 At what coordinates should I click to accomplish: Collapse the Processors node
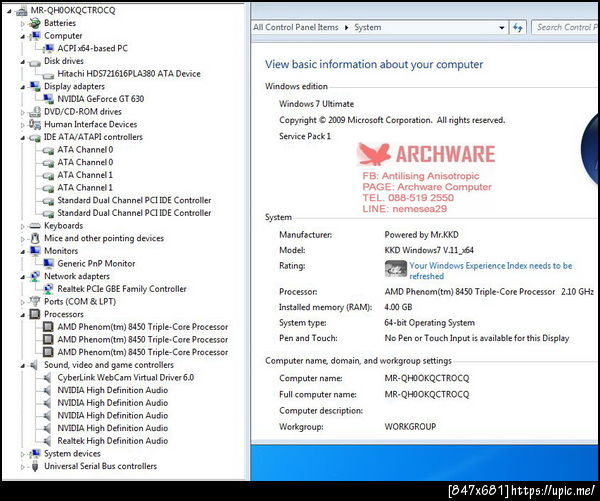23,315
